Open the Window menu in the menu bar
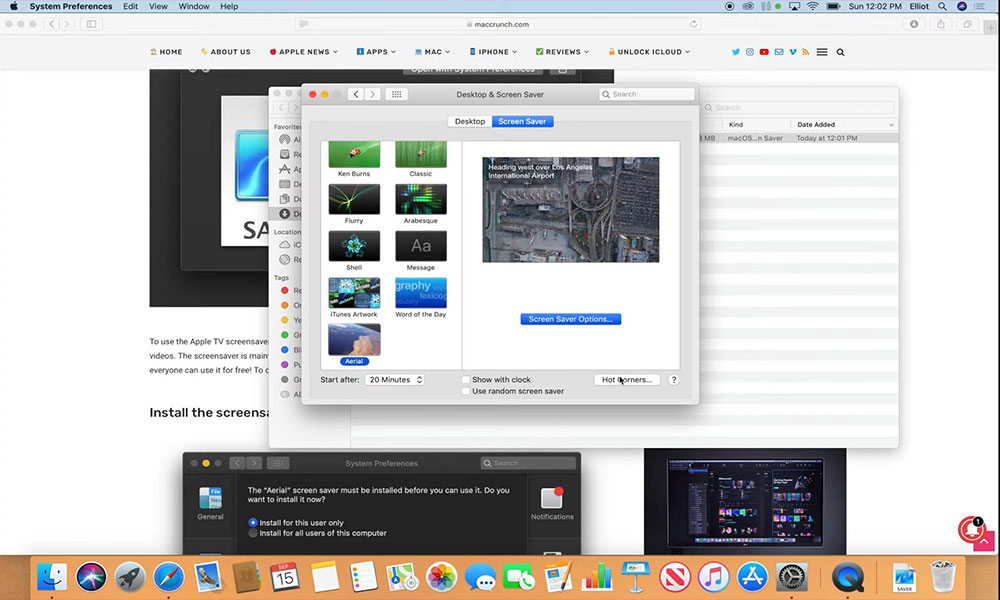Image resolution: width=1000 pixels, height=600 pixels. 194,6
